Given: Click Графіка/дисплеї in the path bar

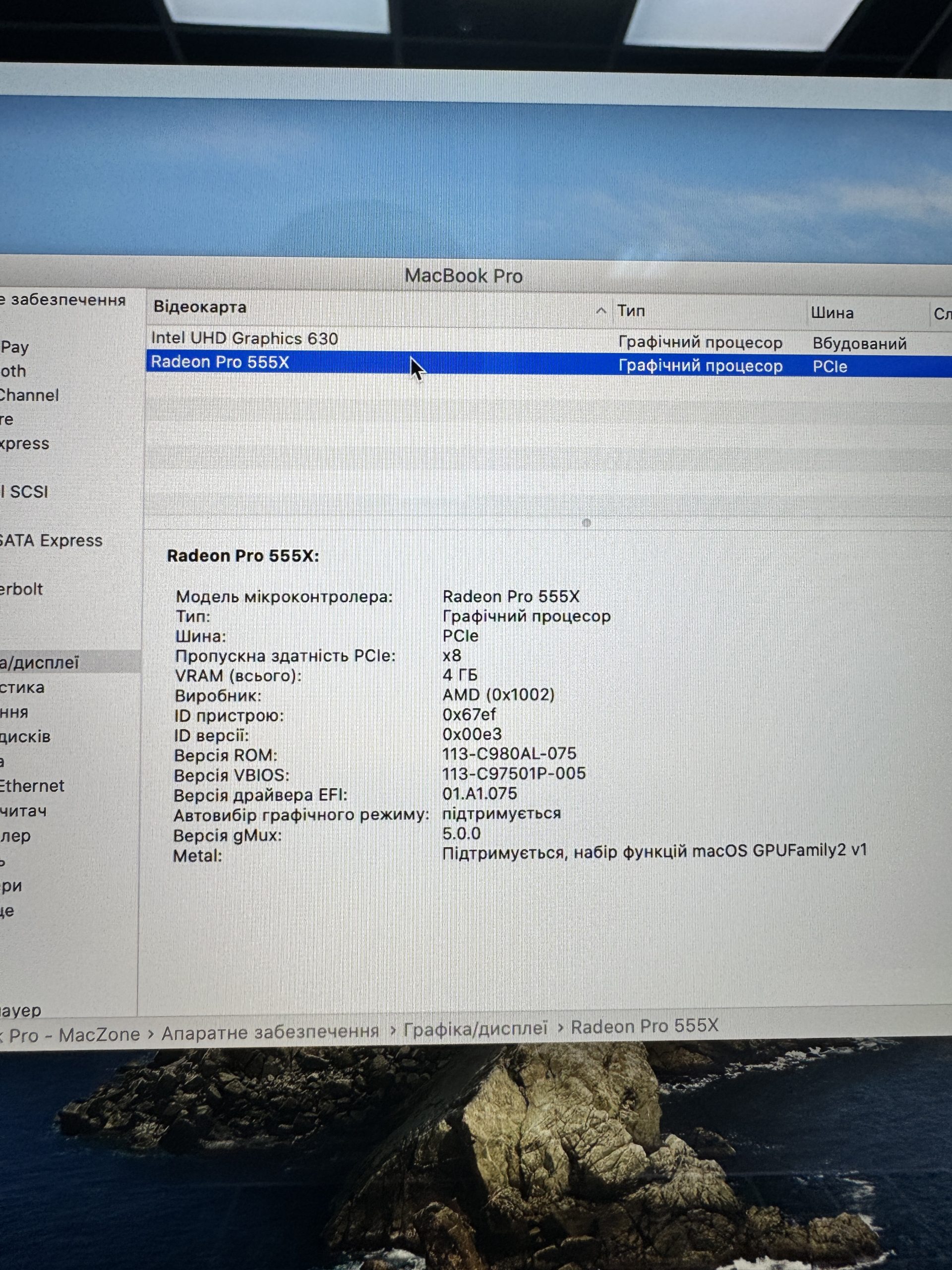Looking at the screenshot, I should [x=475, y=1028].
